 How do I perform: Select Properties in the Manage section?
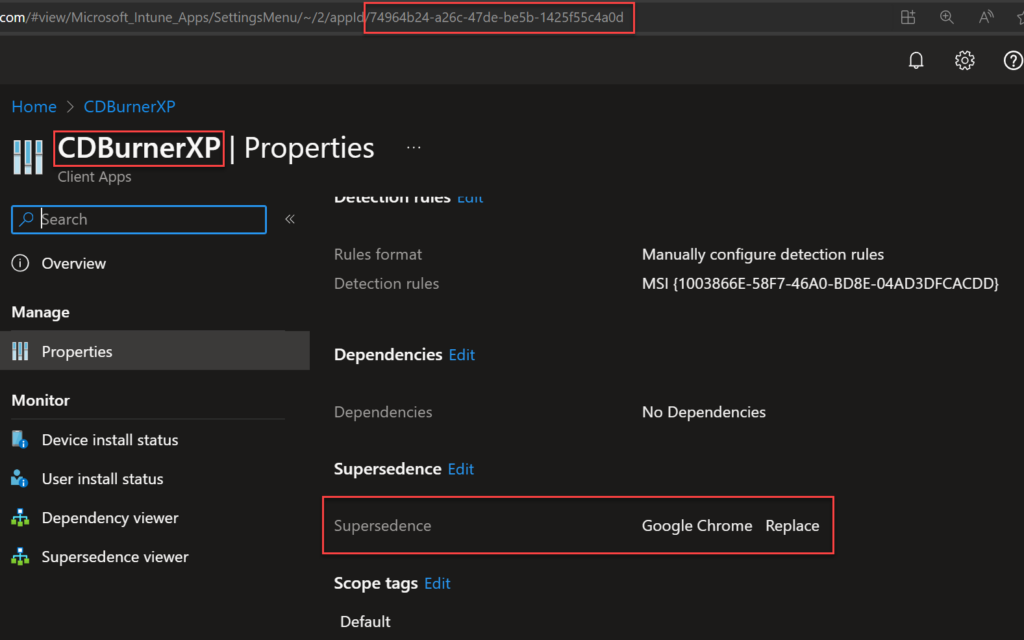click(155, 351)
